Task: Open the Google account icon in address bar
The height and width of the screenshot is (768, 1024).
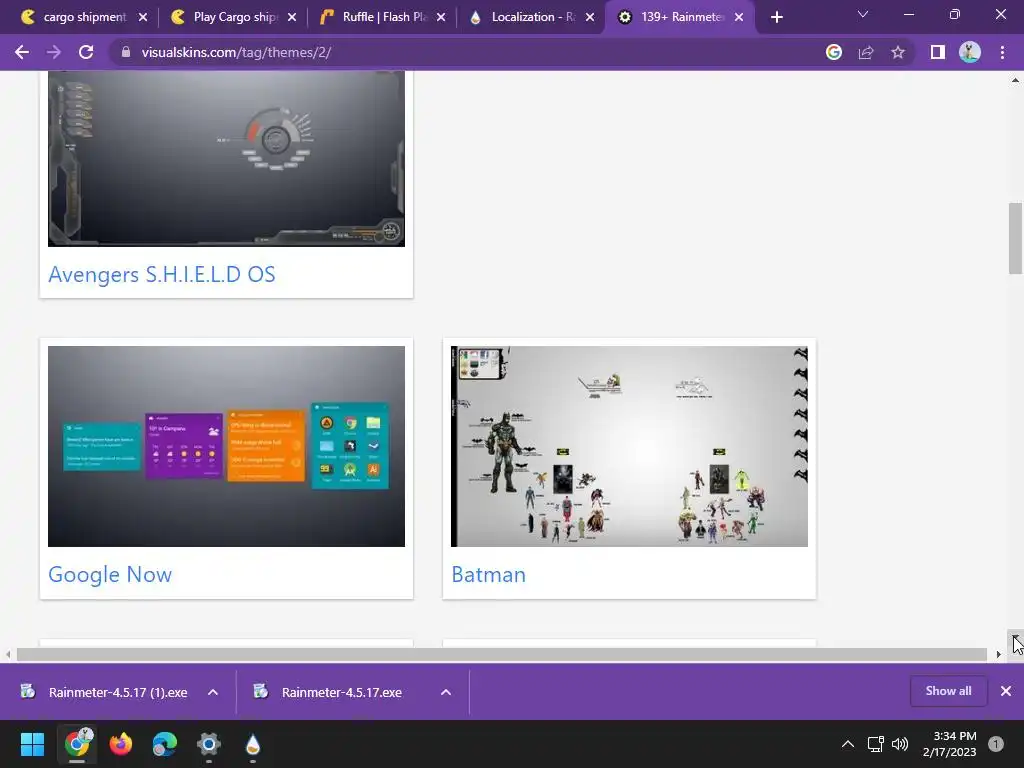Action: [834, 52]
